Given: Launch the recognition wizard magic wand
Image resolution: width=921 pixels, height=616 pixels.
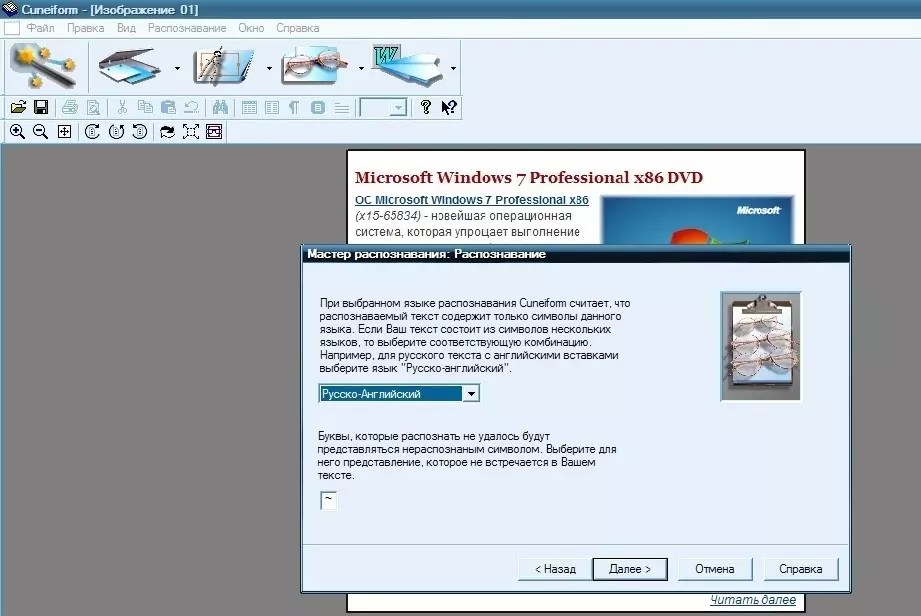Looking at the screenshot, I should pyautogui.click(x=45, y=66).
